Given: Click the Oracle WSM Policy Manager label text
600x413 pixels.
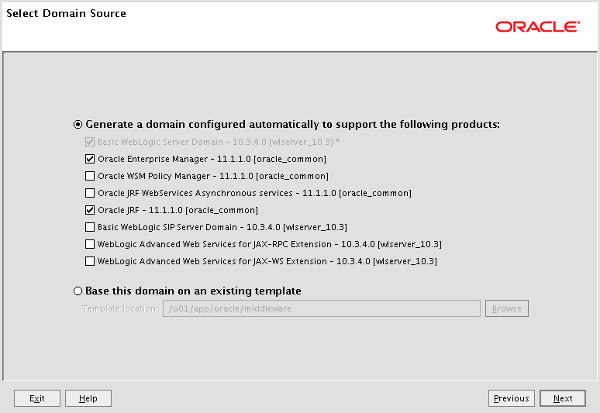Looking at the screenshot, I should pos(213,176).
